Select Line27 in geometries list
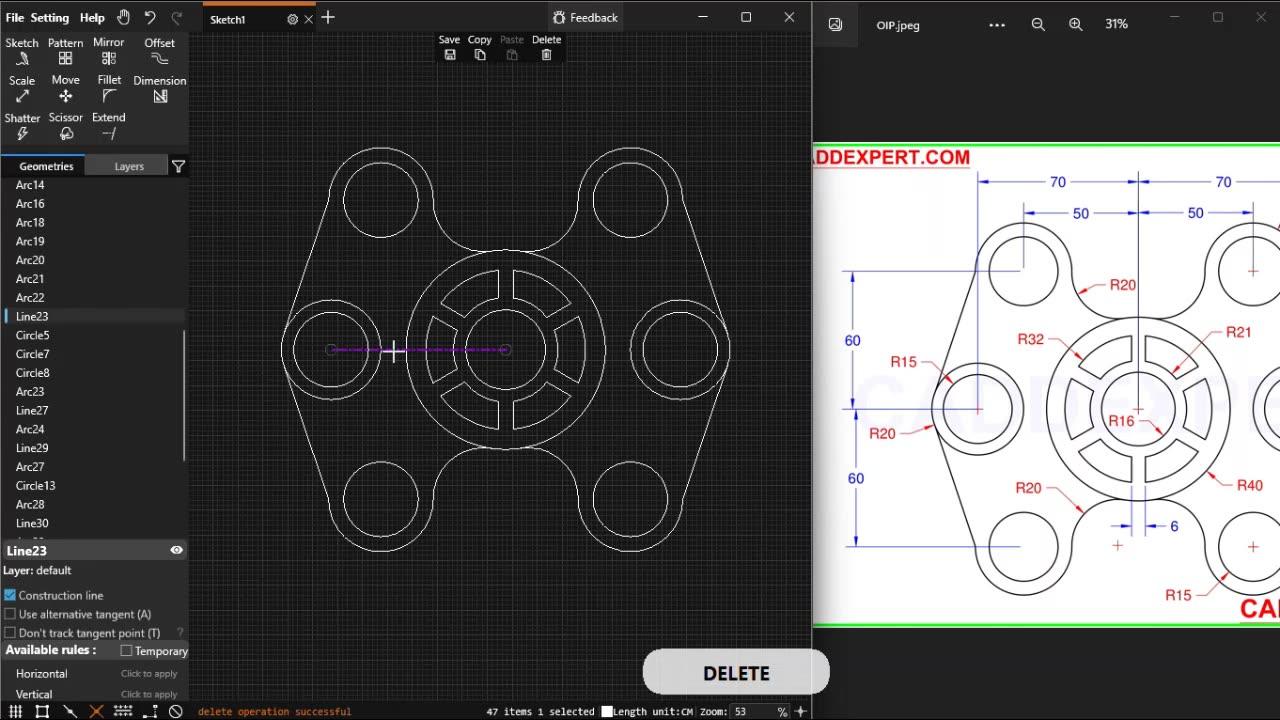The width and height of the screenshot is (1280, 720). [32, 410]
